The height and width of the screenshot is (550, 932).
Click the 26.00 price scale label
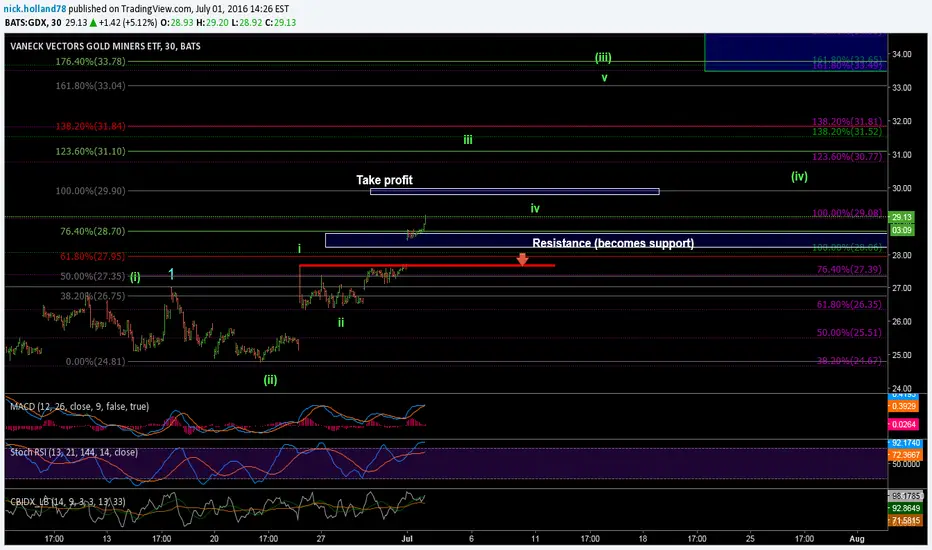tap(902, 322)
